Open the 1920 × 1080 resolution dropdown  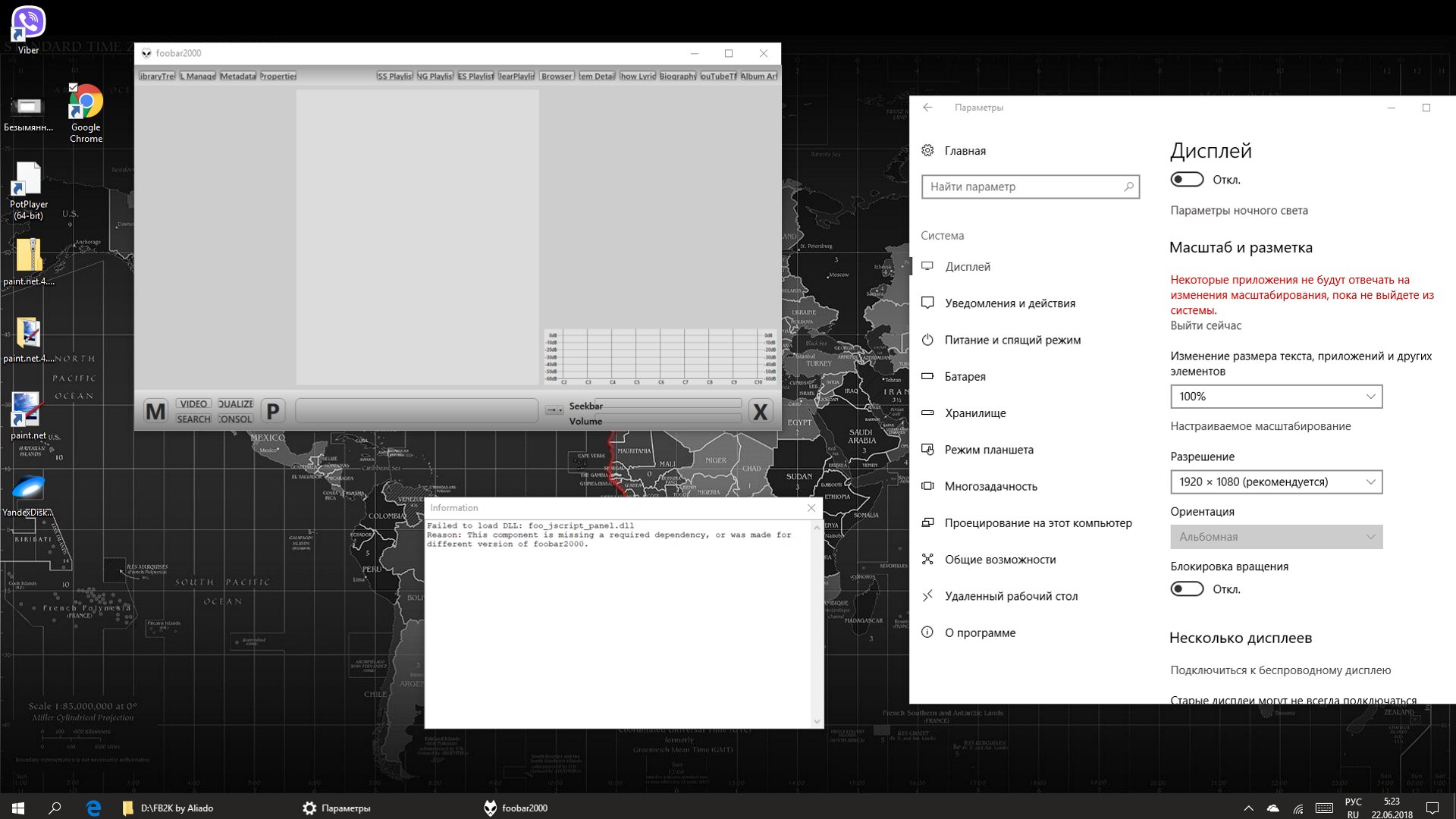pos(1276,482)
